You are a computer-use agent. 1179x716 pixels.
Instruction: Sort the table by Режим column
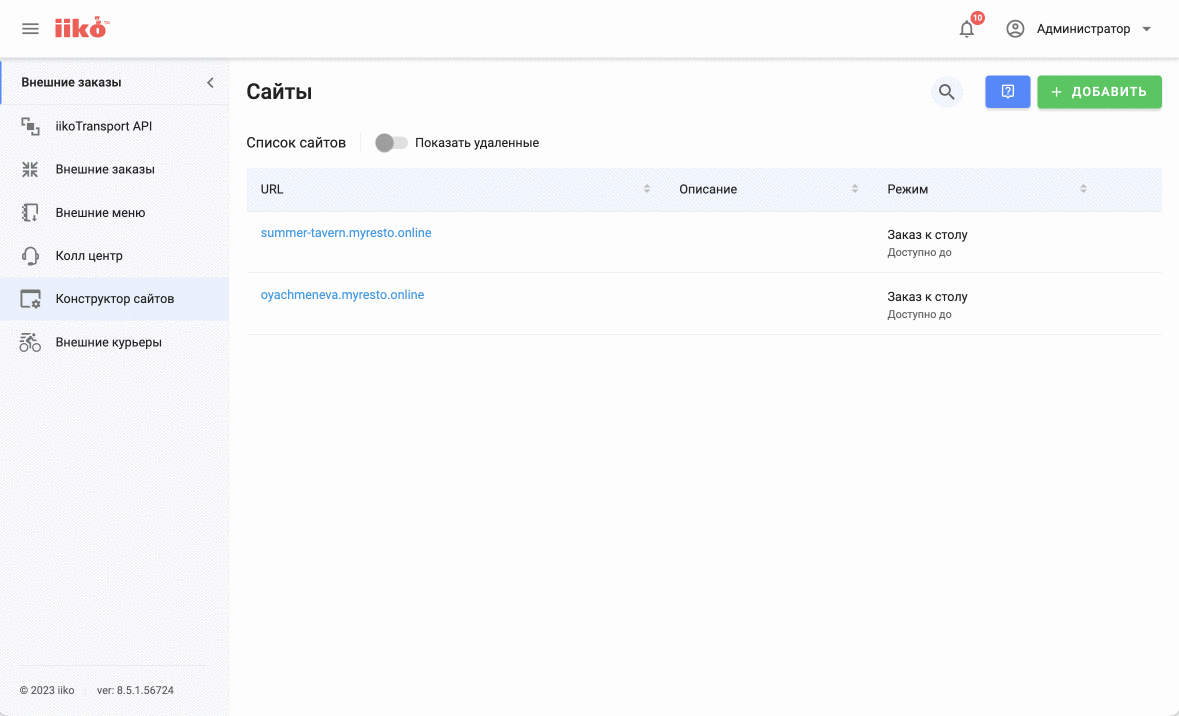tap(1083, 189)
